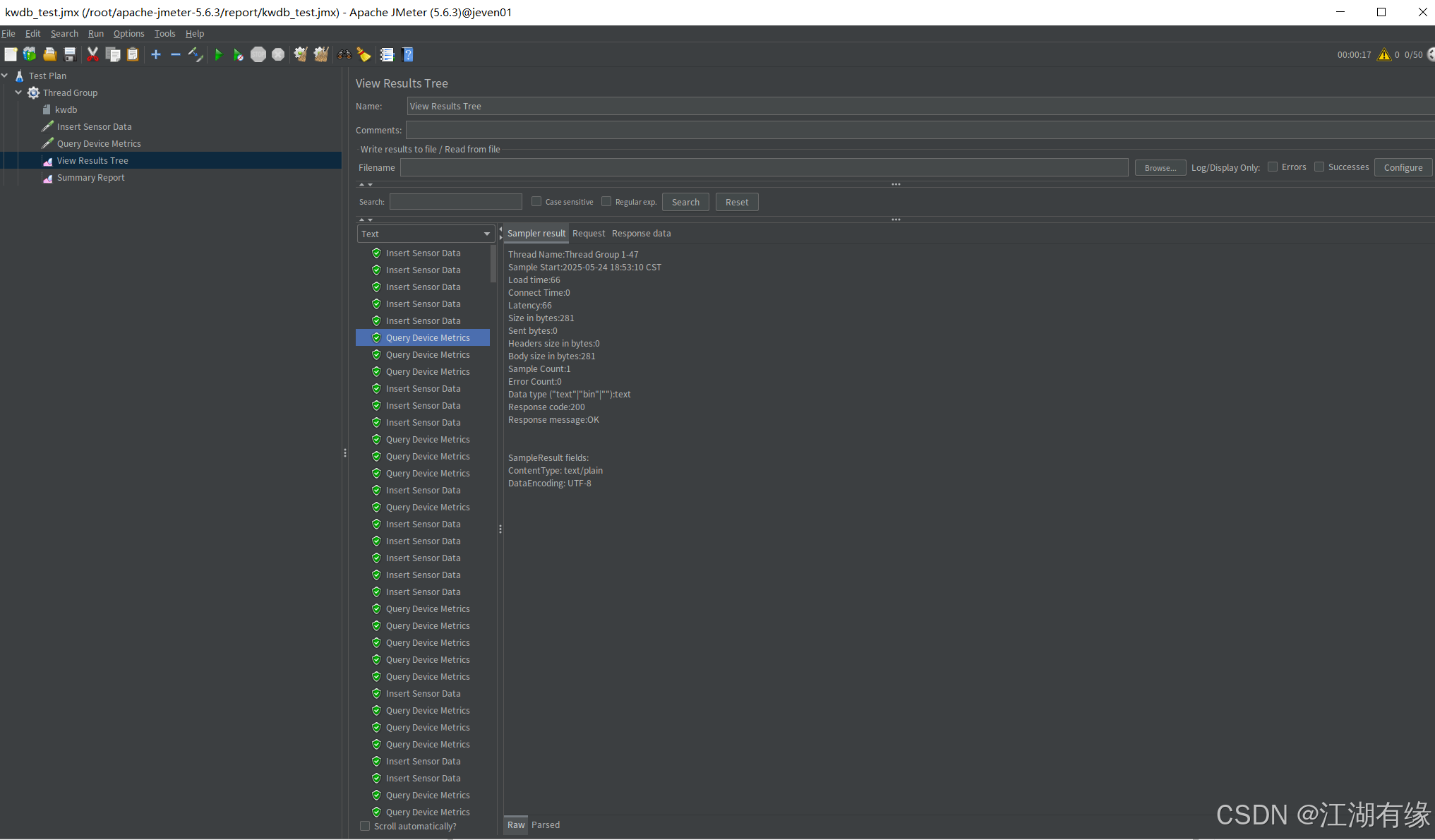Click the binoculars Search icon in toolbar
This screenshot has height=840, width=1435.
pos(344,54)
